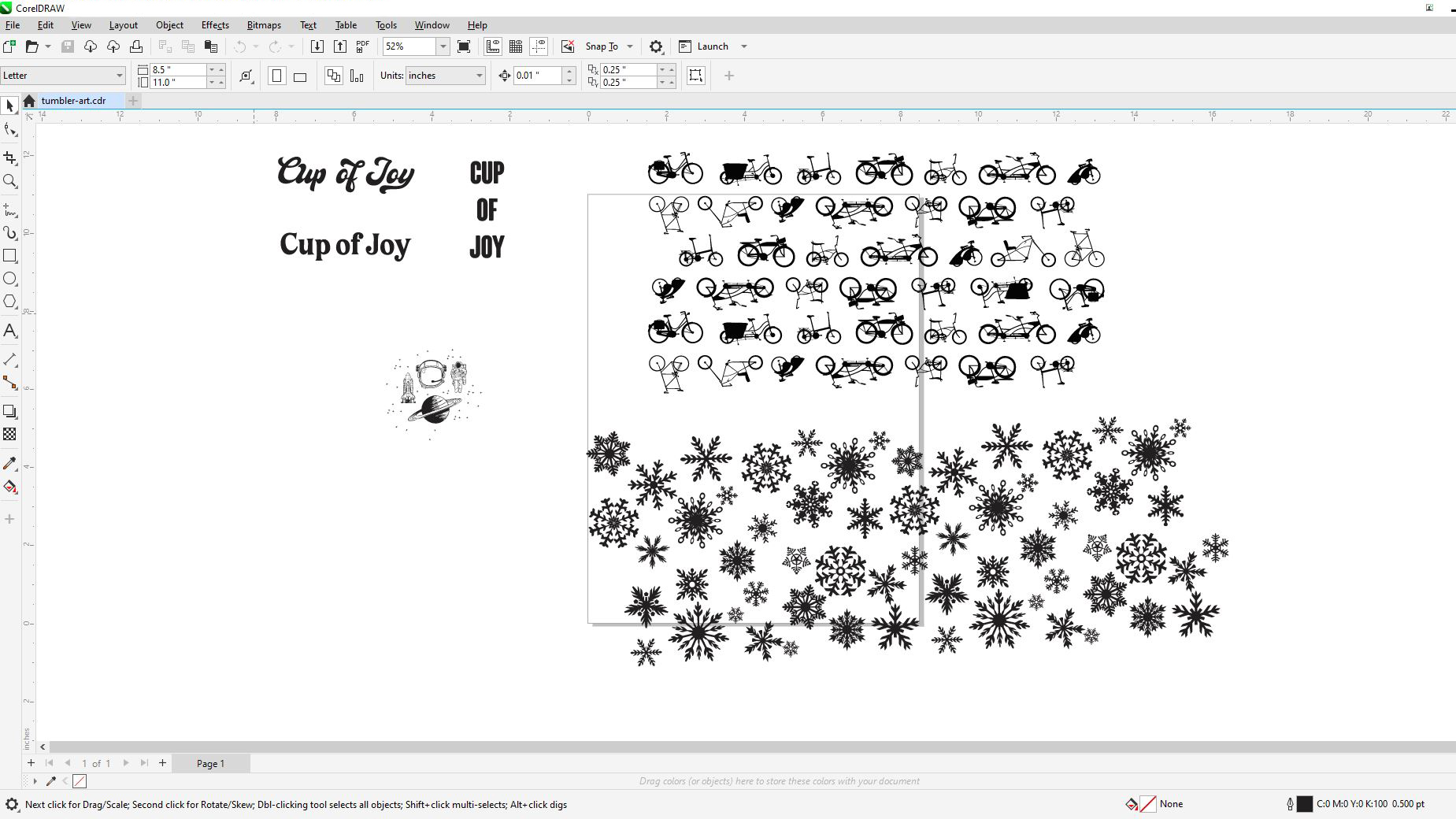Image resolution: width=1456 pixels, height=819 pixels.
Task: Expand the Open file dropdown arrow
Action: 48,46
